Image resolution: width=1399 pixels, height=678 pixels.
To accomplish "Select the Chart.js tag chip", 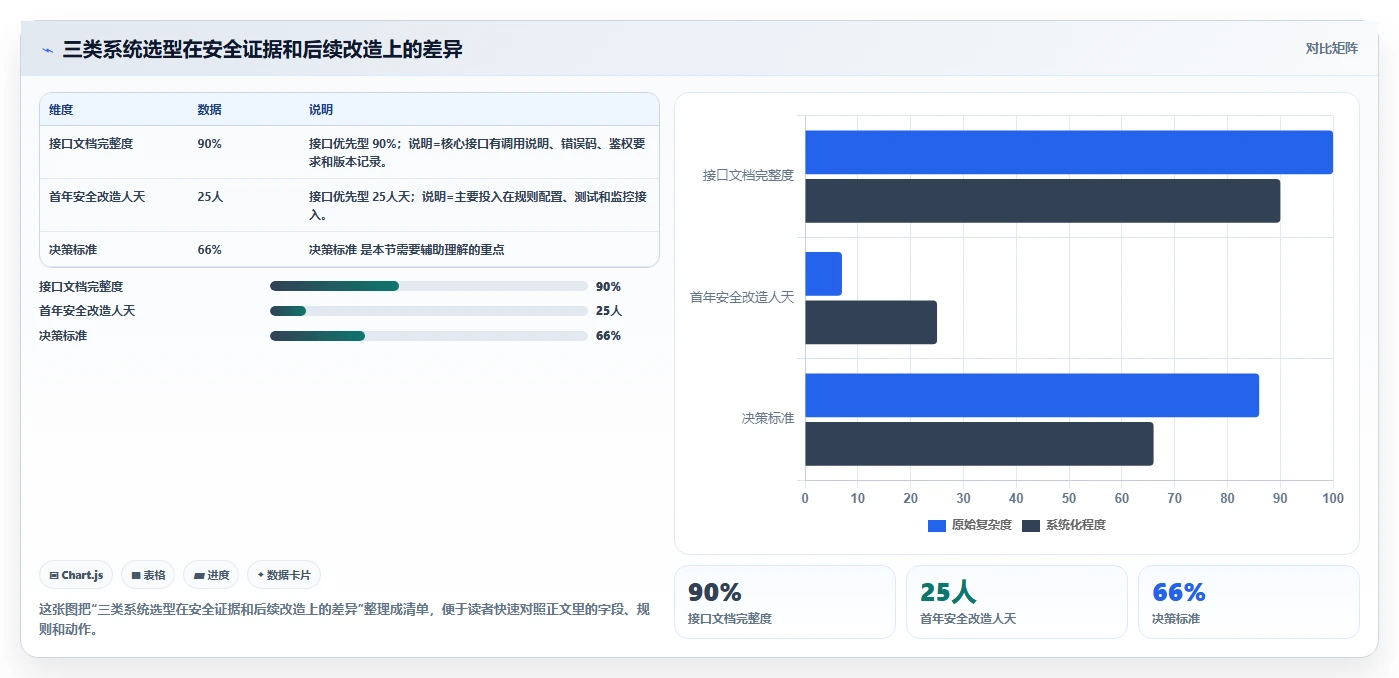I will tap(76, 575).
